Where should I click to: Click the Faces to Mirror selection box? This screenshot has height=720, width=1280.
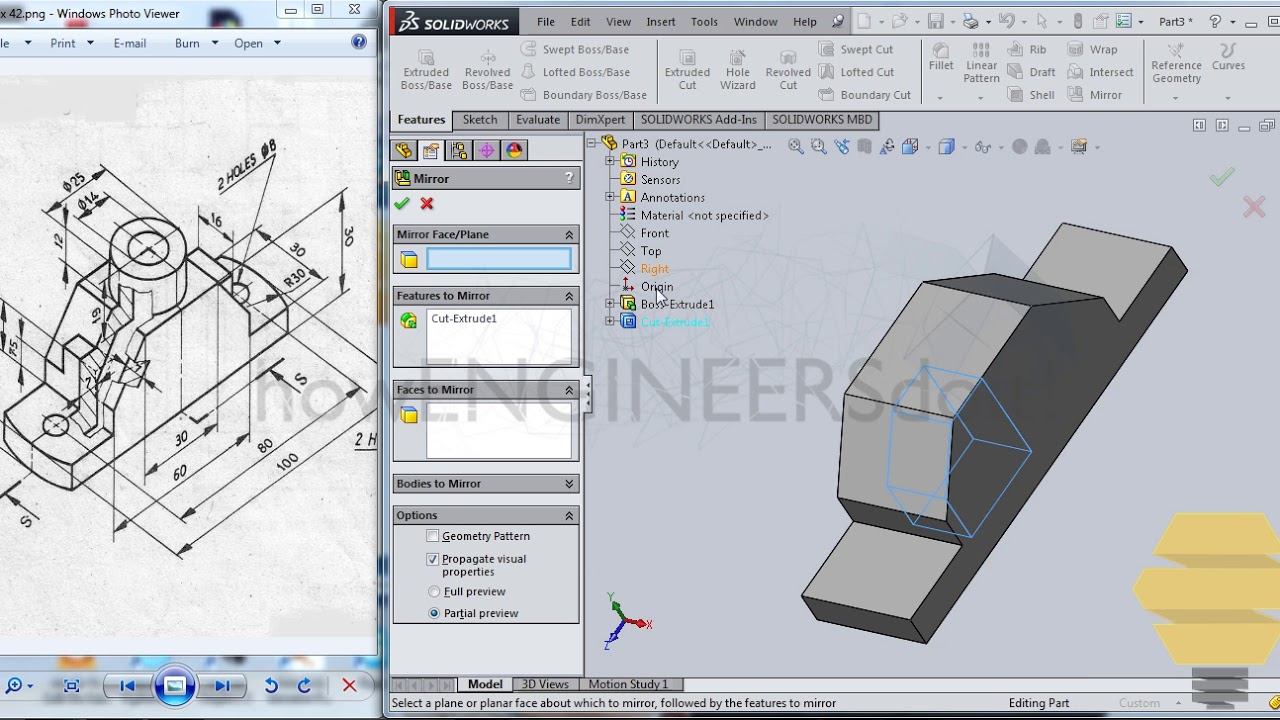(x=499, y=431)
